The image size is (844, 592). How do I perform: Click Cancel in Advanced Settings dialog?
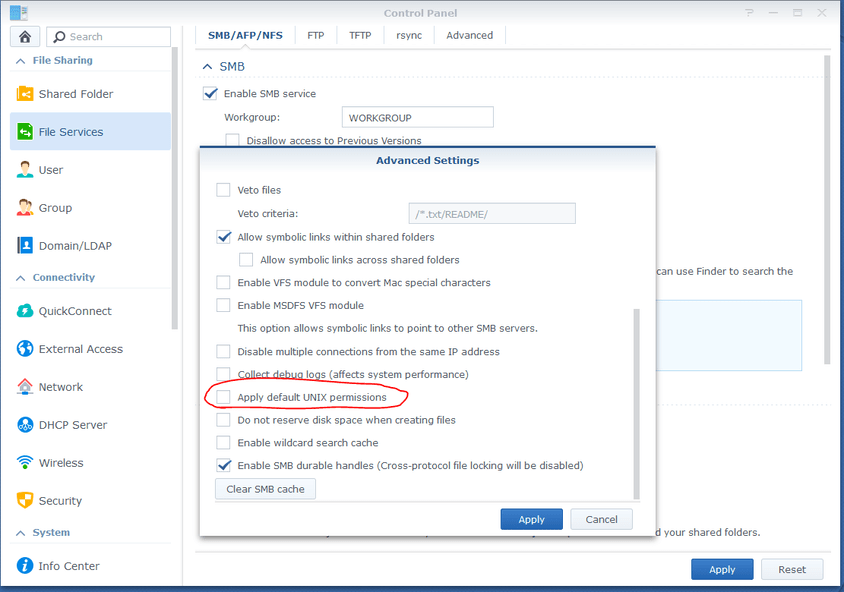[x=601, y=519]
